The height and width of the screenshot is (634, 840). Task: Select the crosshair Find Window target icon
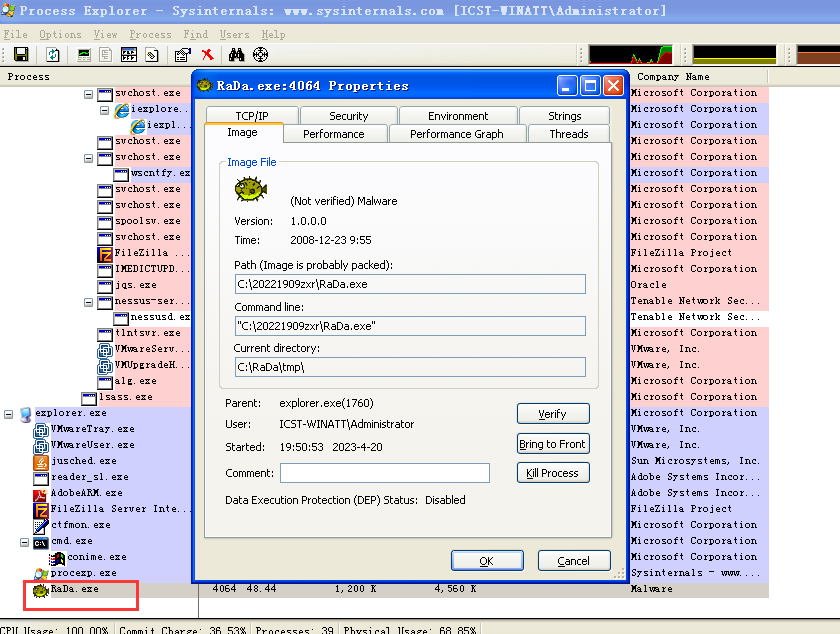pos(260,55)
